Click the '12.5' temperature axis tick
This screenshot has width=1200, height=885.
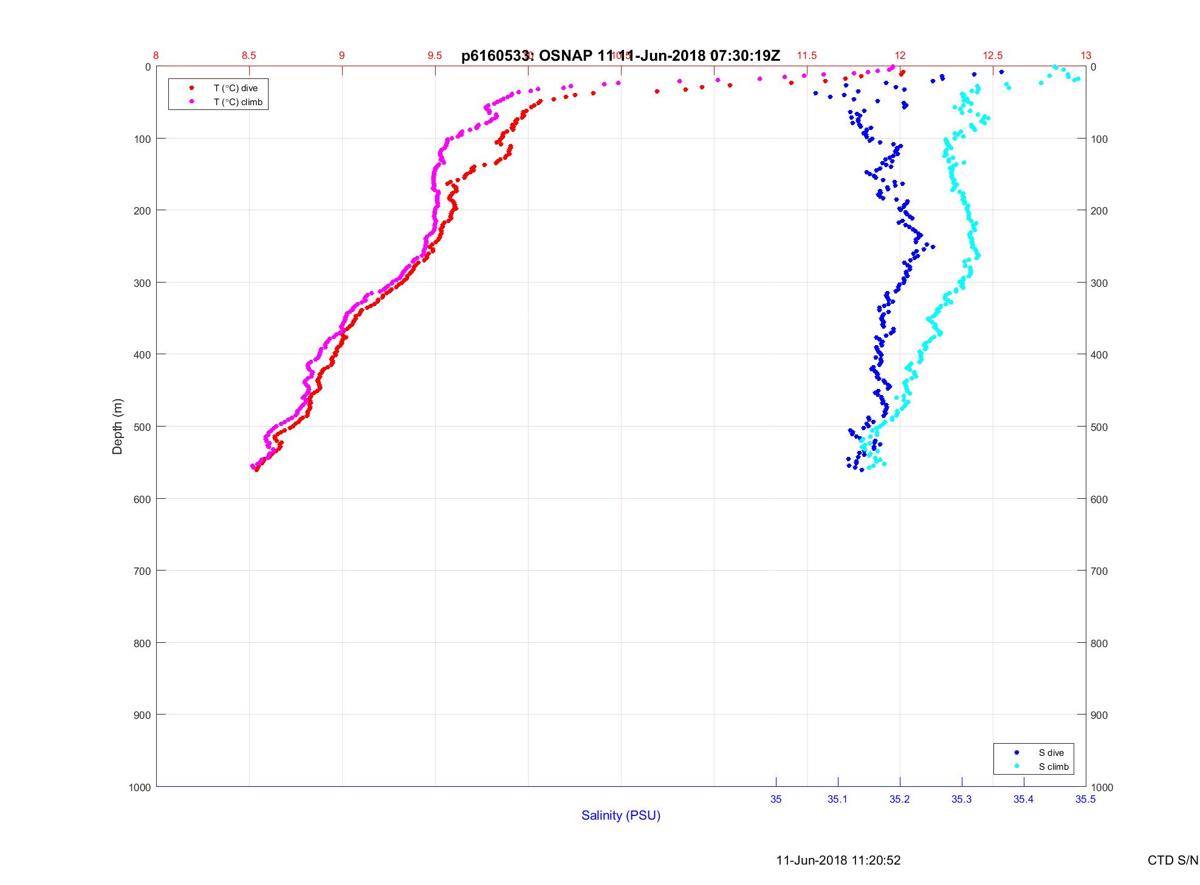[x=993, y=56]
